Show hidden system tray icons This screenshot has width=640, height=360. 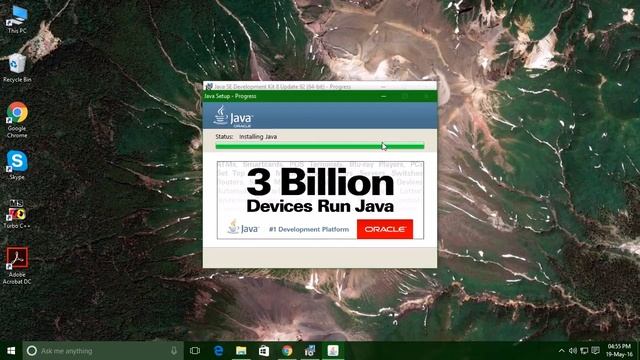(561, 351)
